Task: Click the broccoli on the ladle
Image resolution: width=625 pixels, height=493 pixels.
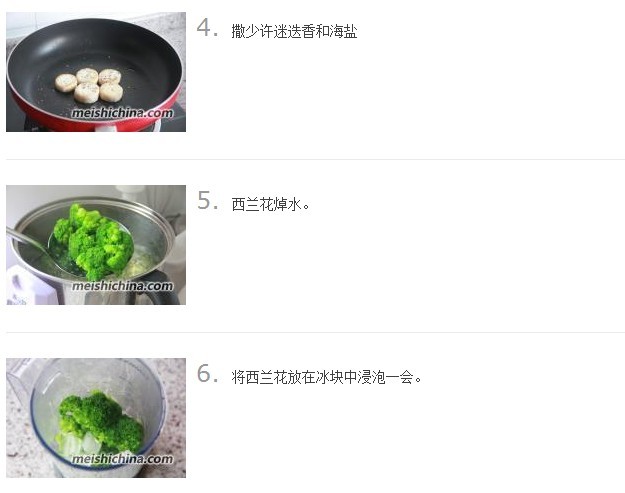Action: pyautogui.click(x=94, y=241)
